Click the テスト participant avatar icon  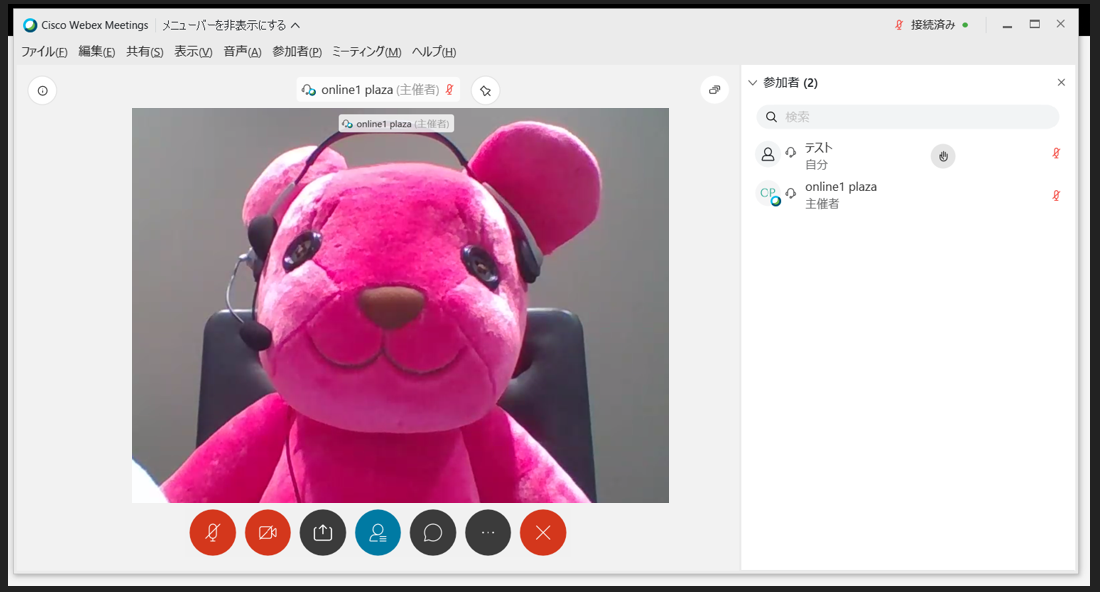768,154
